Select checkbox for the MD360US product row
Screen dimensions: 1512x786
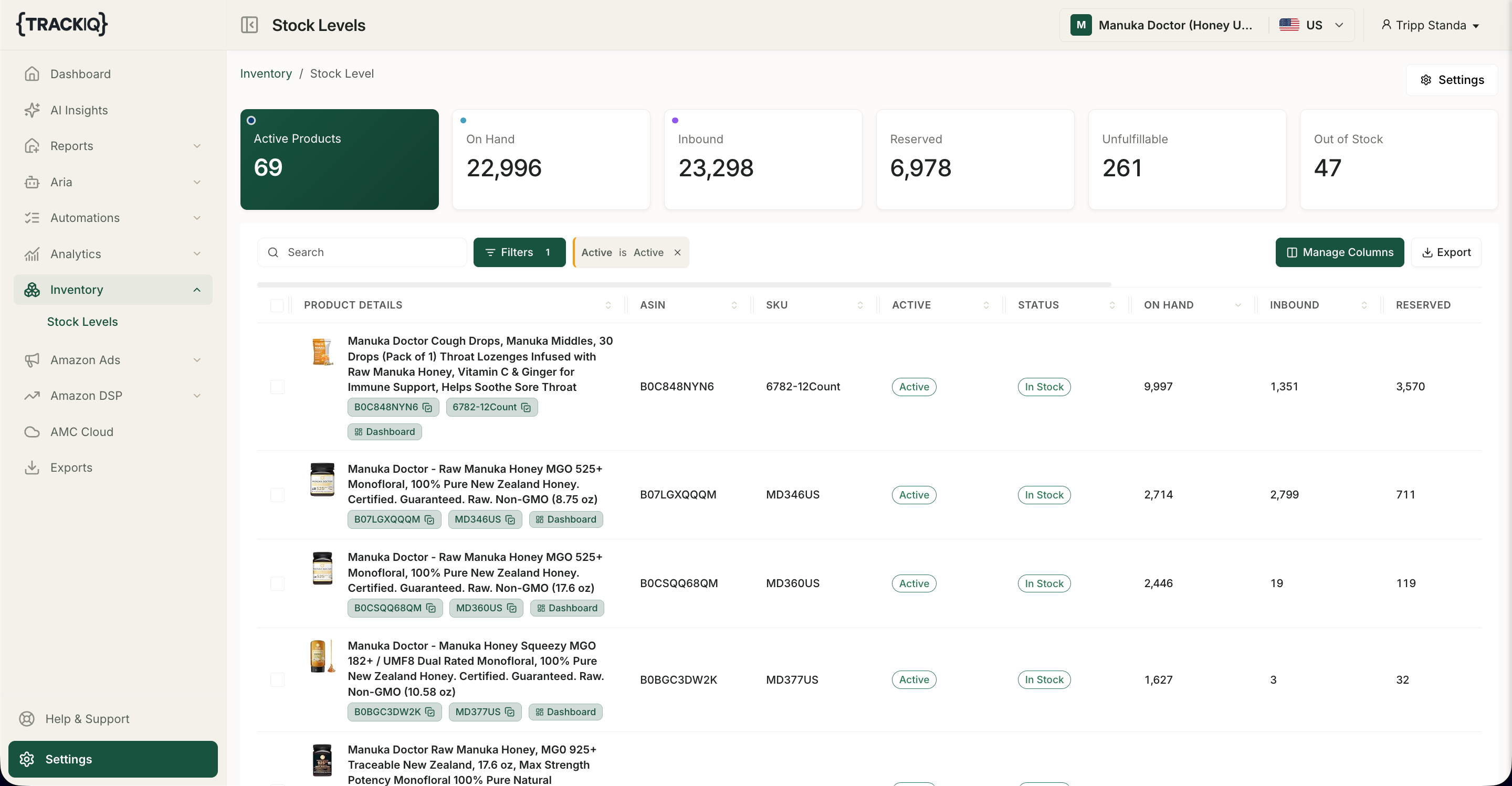point(277,583)
